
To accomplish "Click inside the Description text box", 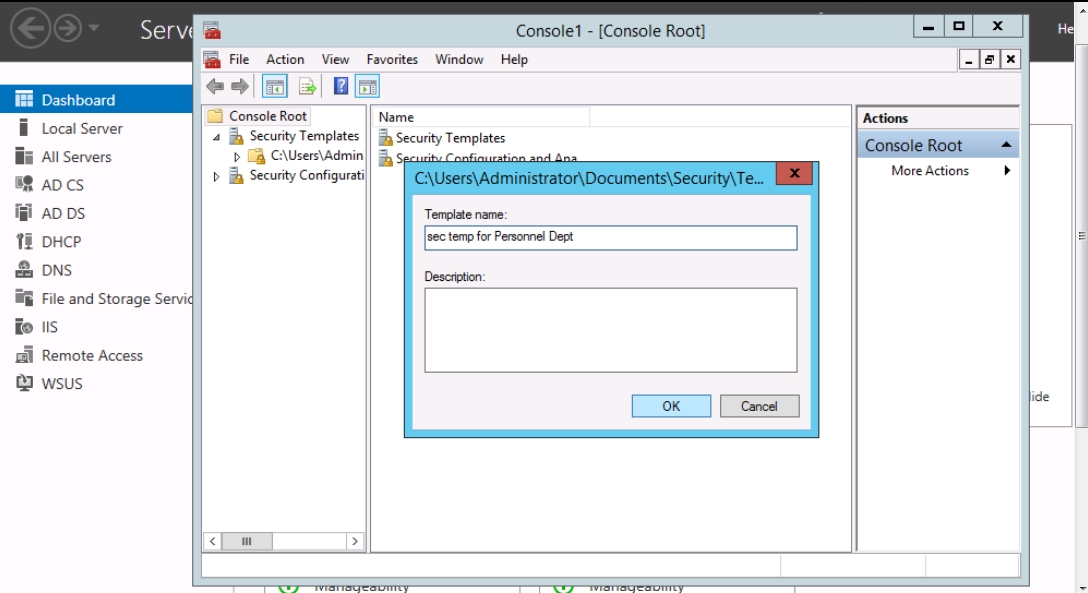I will [x=610, y=330].
